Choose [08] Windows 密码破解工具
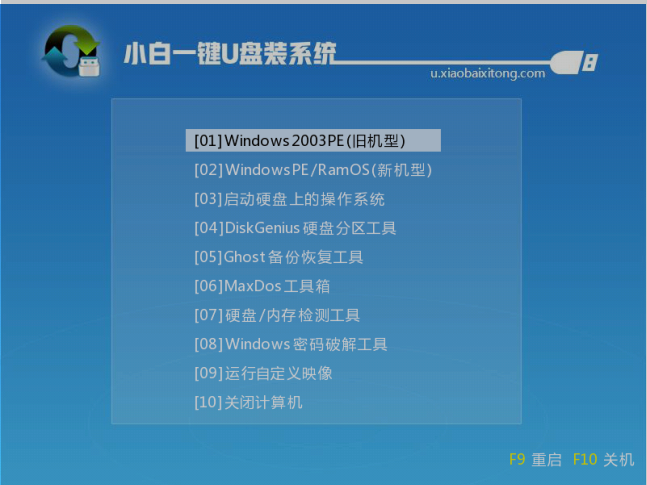This screenshot has height=485, width=647. click(290, 344)
